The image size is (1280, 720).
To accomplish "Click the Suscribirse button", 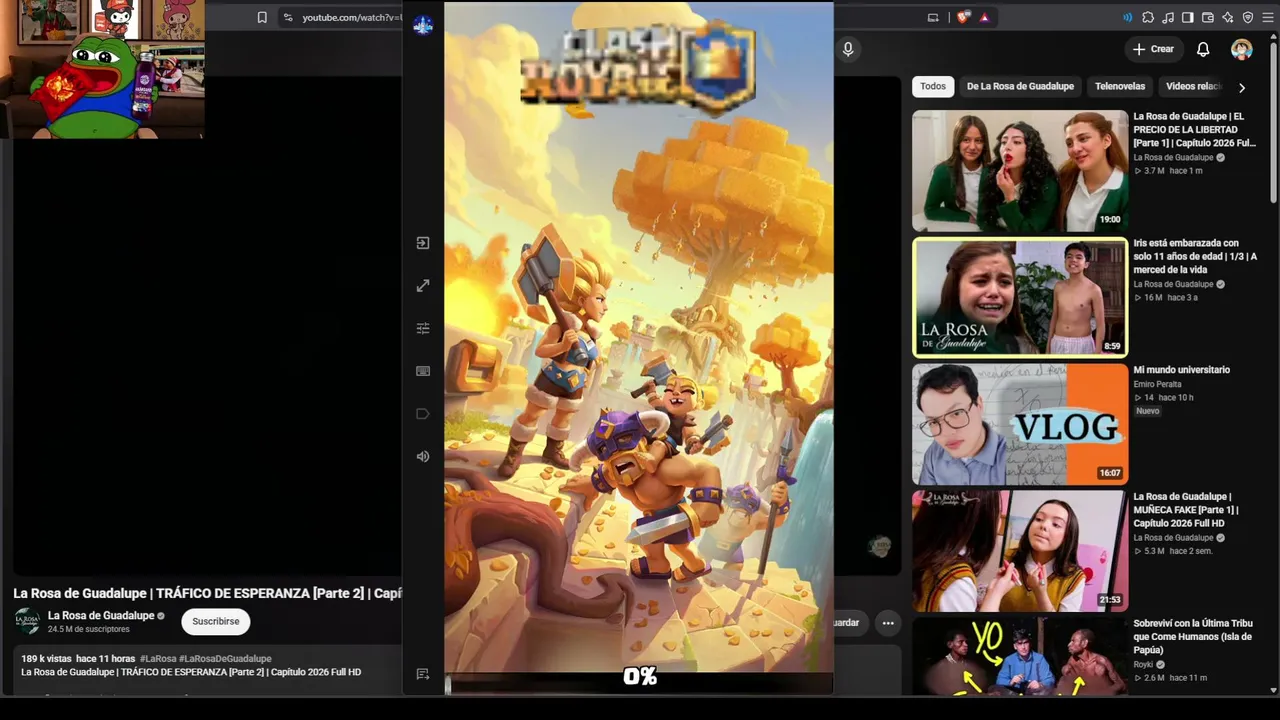I will coord(216,621).
